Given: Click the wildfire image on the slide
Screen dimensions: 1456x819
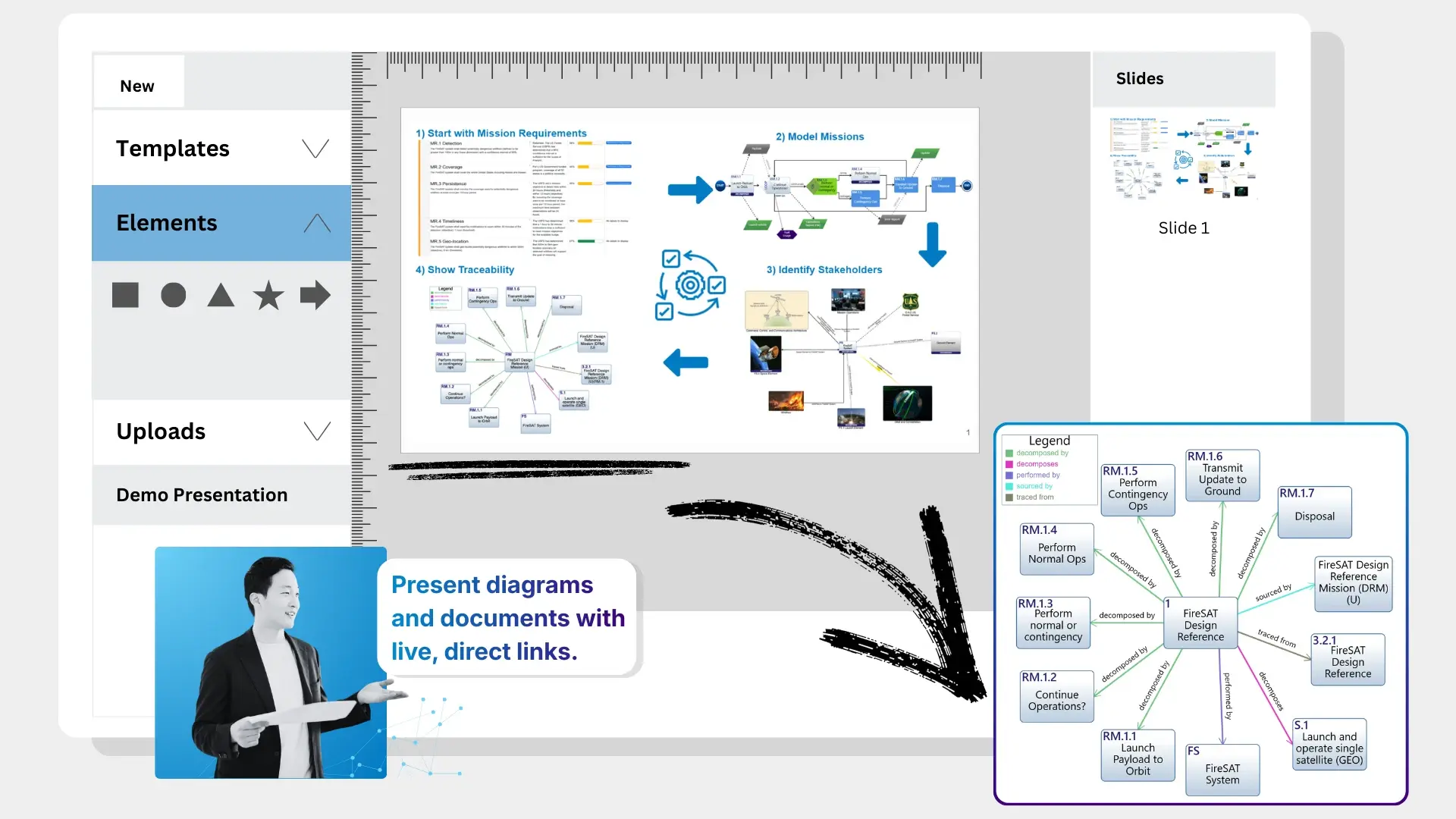Looking at the screenshot, I should click(x=786, y=400).
